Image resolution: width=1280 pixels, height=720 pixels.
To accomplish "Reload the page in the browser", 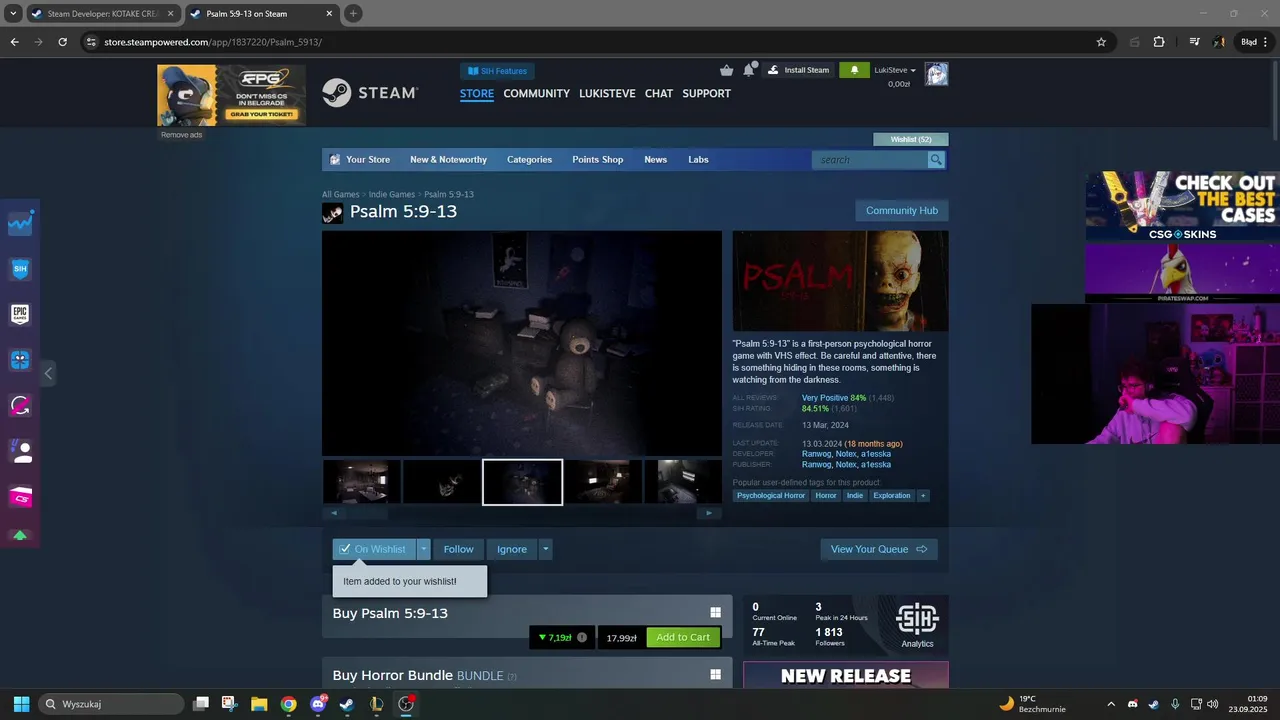I will click(63, 42).
